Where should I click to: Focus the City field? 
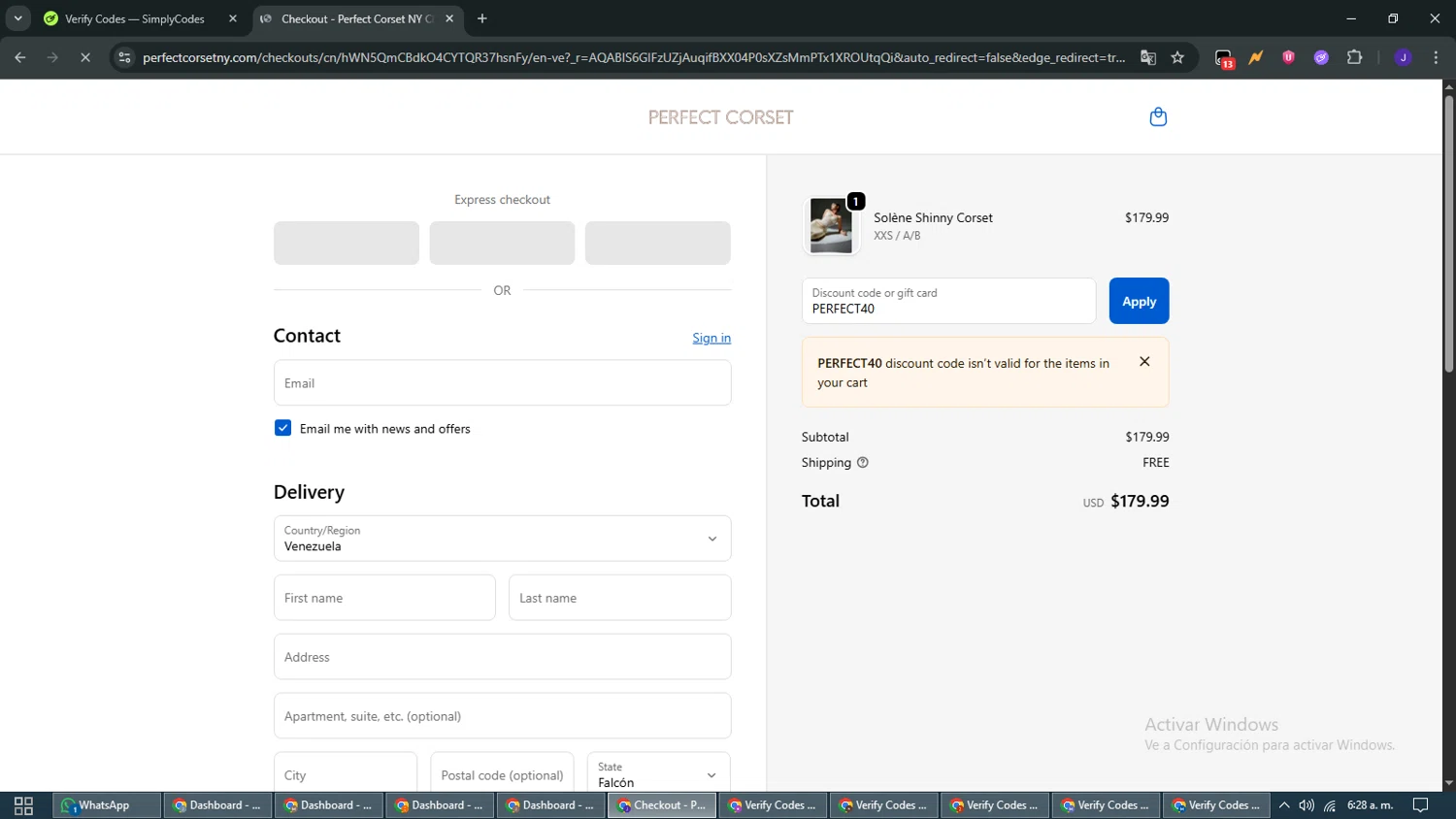coord(346,774)
